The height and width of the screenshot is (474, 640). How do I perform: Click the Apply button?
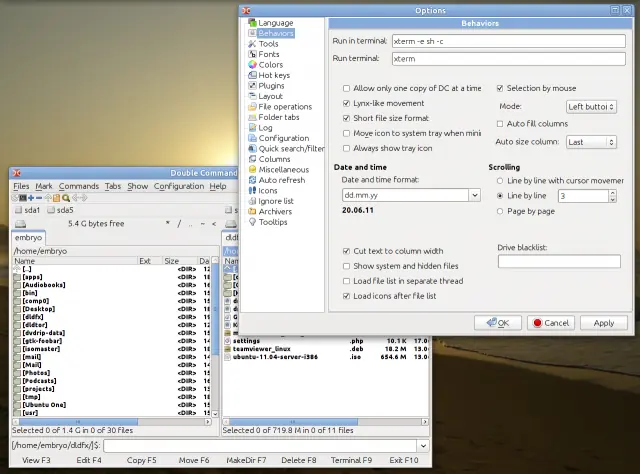pos(604,323)
